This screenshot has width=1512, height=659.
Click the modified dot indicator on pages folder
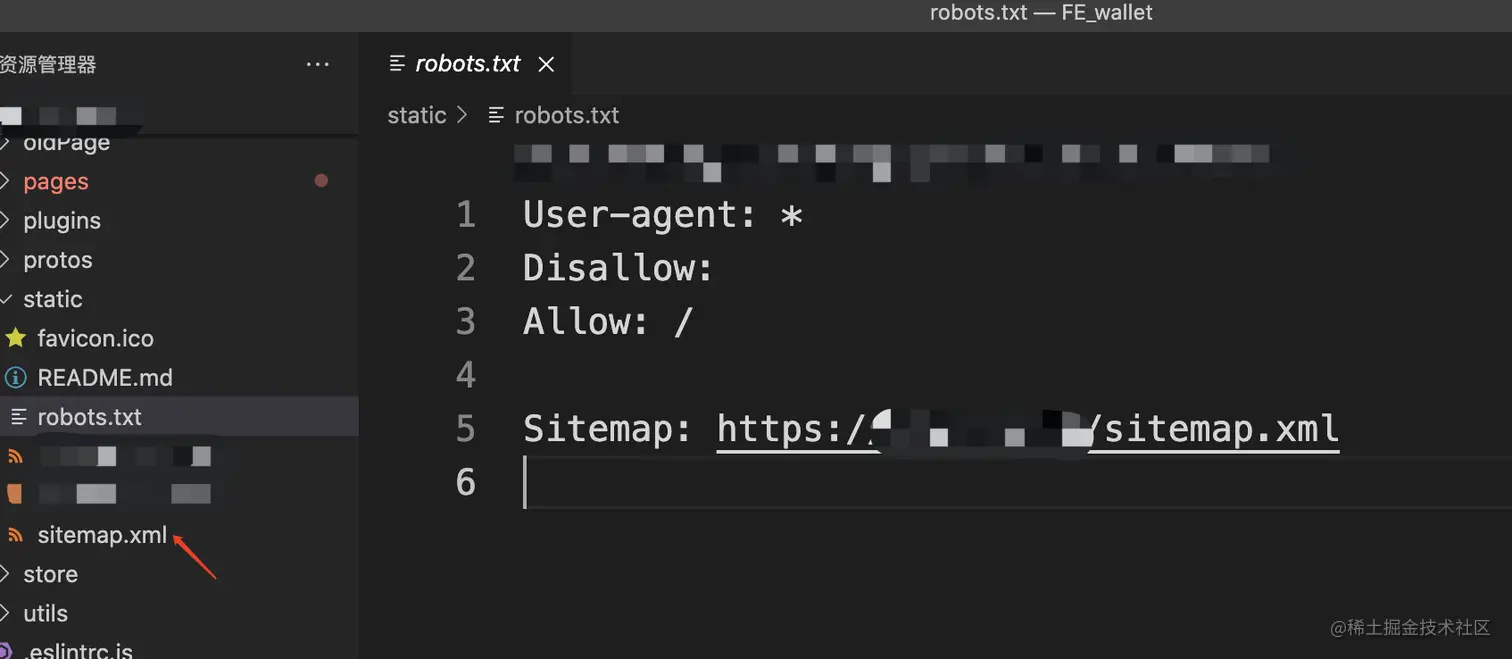(321, 181)
